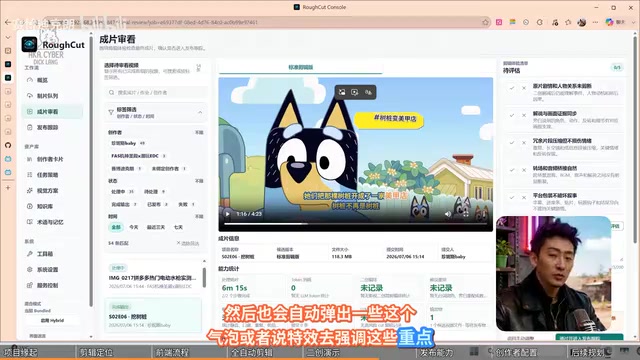
Task: Play the Bluey preview video
Action: click(227, 214)
